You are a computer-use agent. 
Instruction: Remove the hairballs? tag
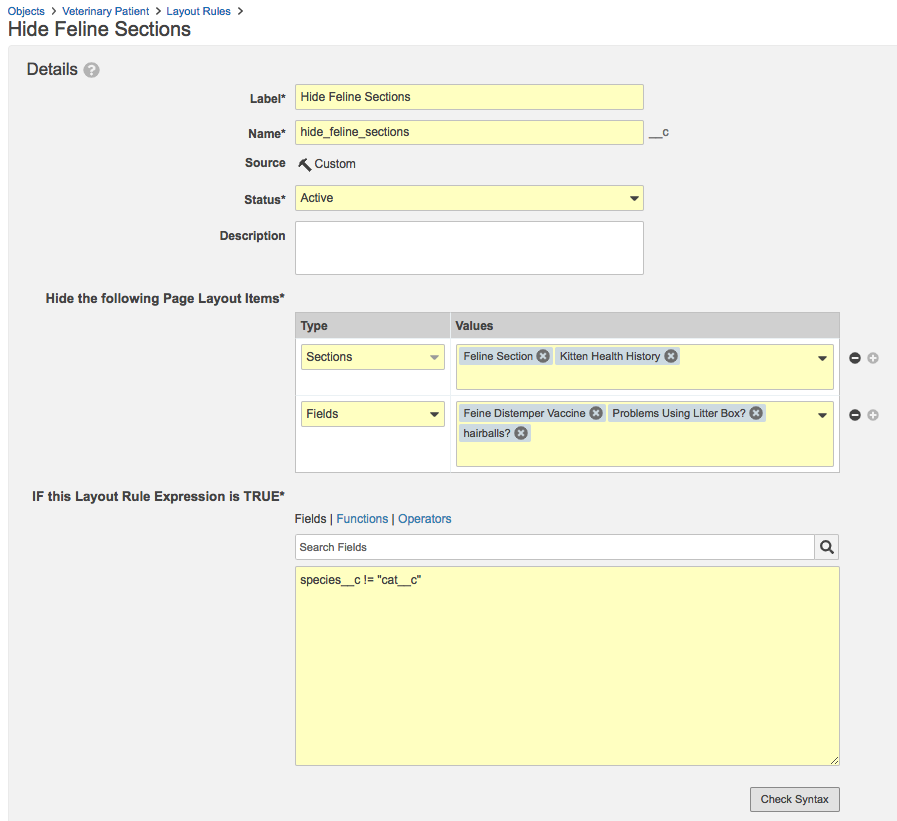pyautogui.click(x=521, y=433)
